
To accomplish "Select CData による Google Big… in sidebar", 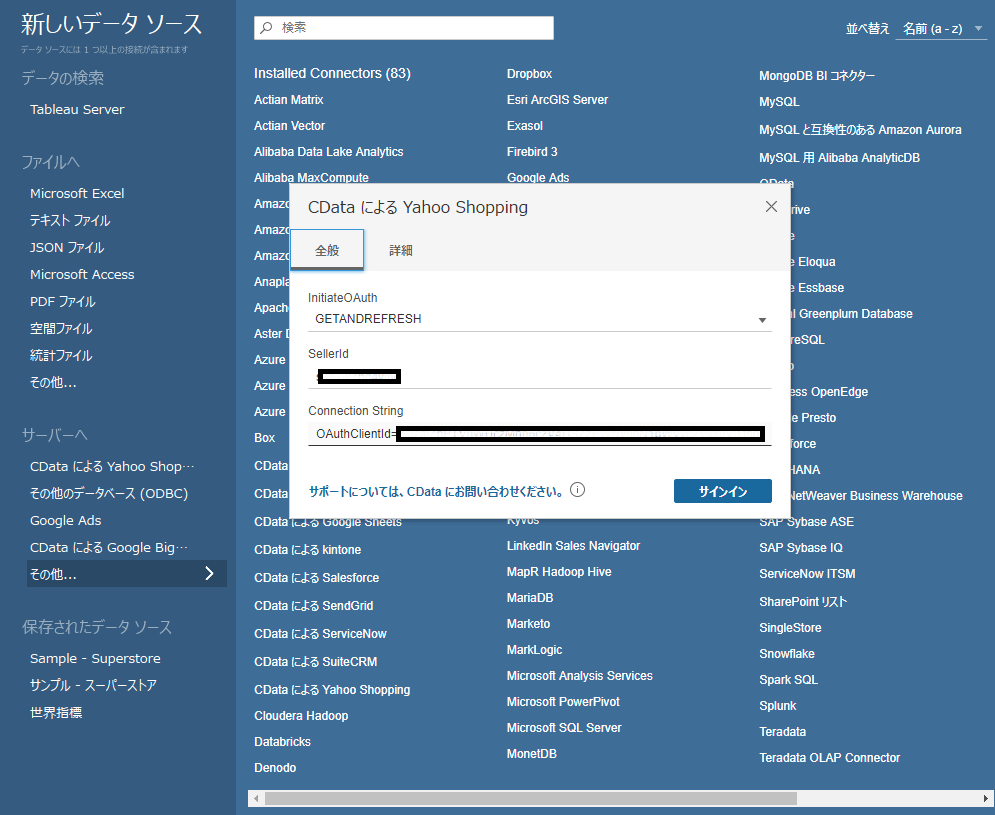I will (109, 547).
